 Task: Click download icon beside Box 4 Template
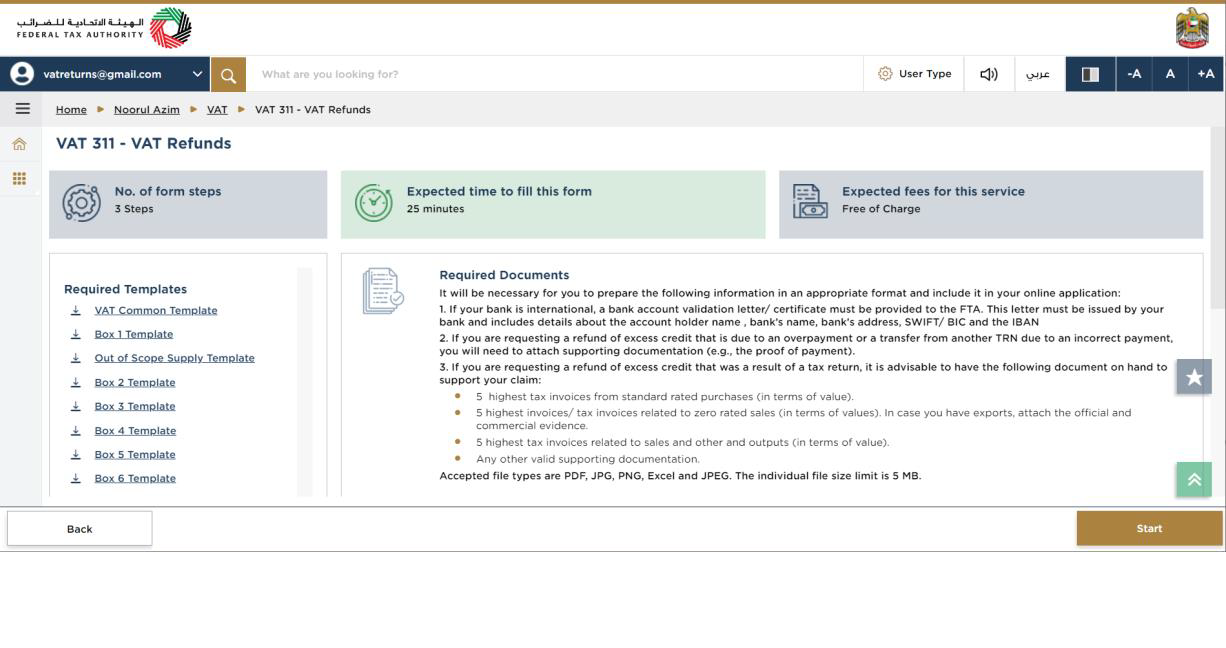pyautogui.click(x=76, y=430)
